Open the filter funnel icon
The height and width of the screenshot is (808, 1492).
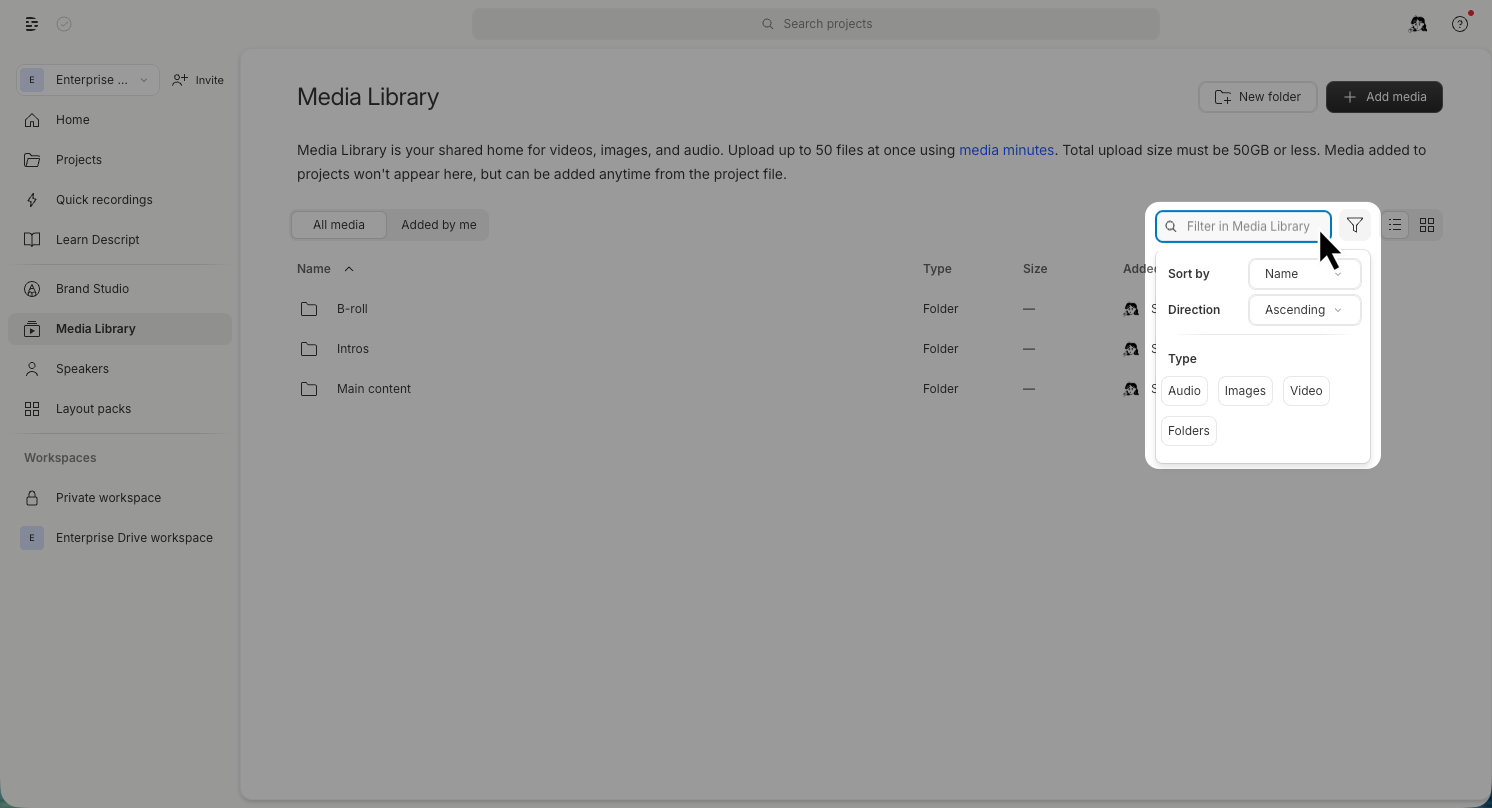[1355, 225]
